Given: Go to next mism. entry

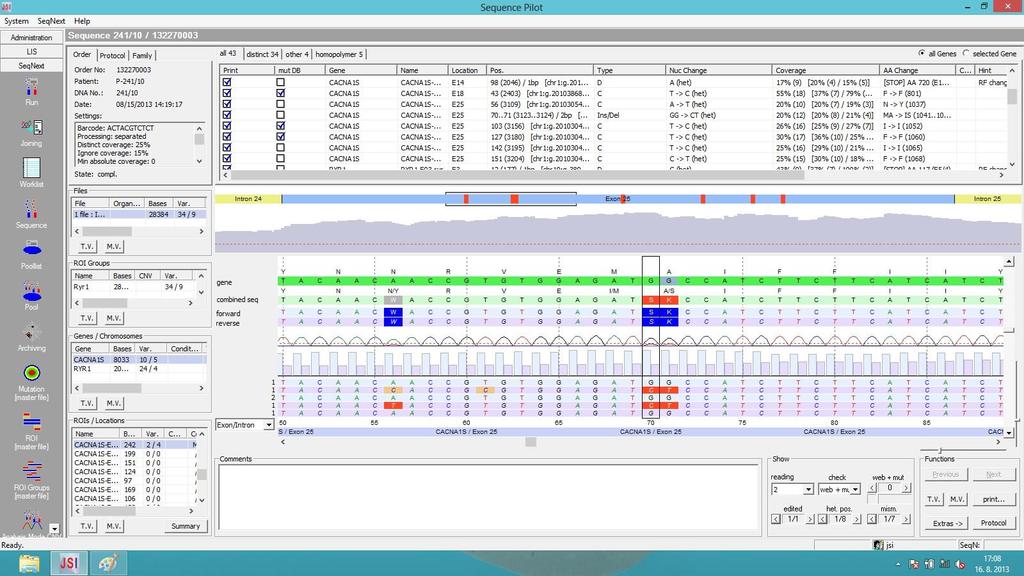Looking at the screenshot, I should click(906, 519).
